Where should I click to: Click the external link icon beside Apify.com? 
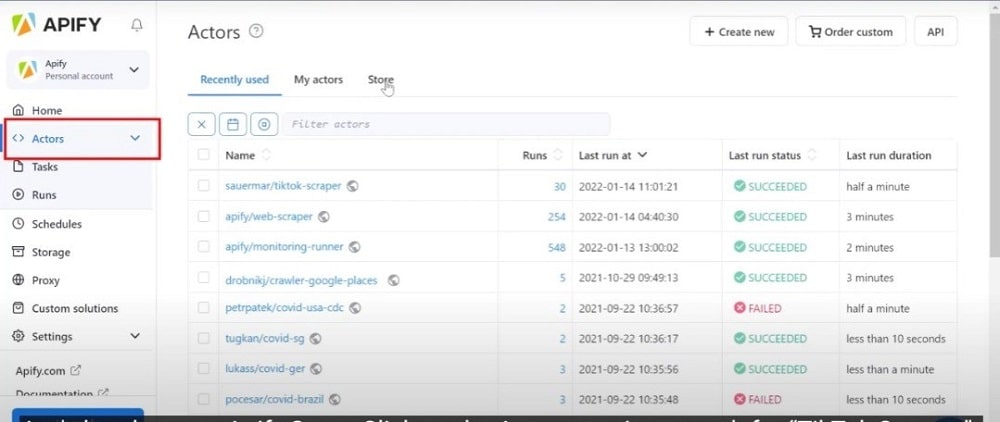click(75, 370)
